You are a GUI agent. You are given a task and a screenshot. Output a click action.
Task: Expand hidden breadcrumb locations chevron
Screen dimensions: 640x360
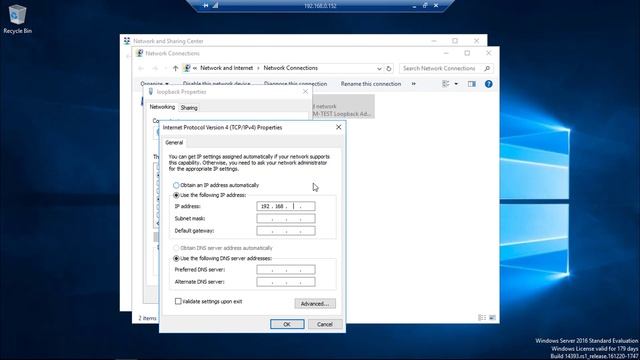coord(195,68)
